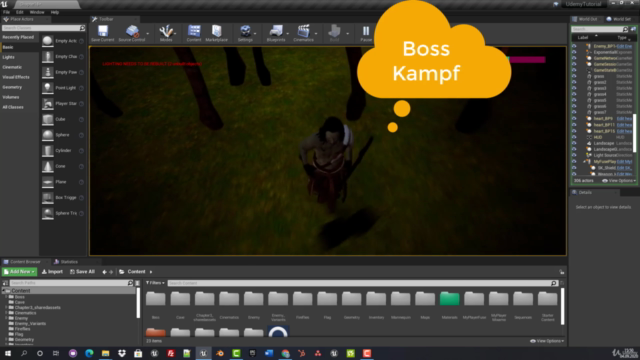Open Content toolbar icon

(194, 33)
